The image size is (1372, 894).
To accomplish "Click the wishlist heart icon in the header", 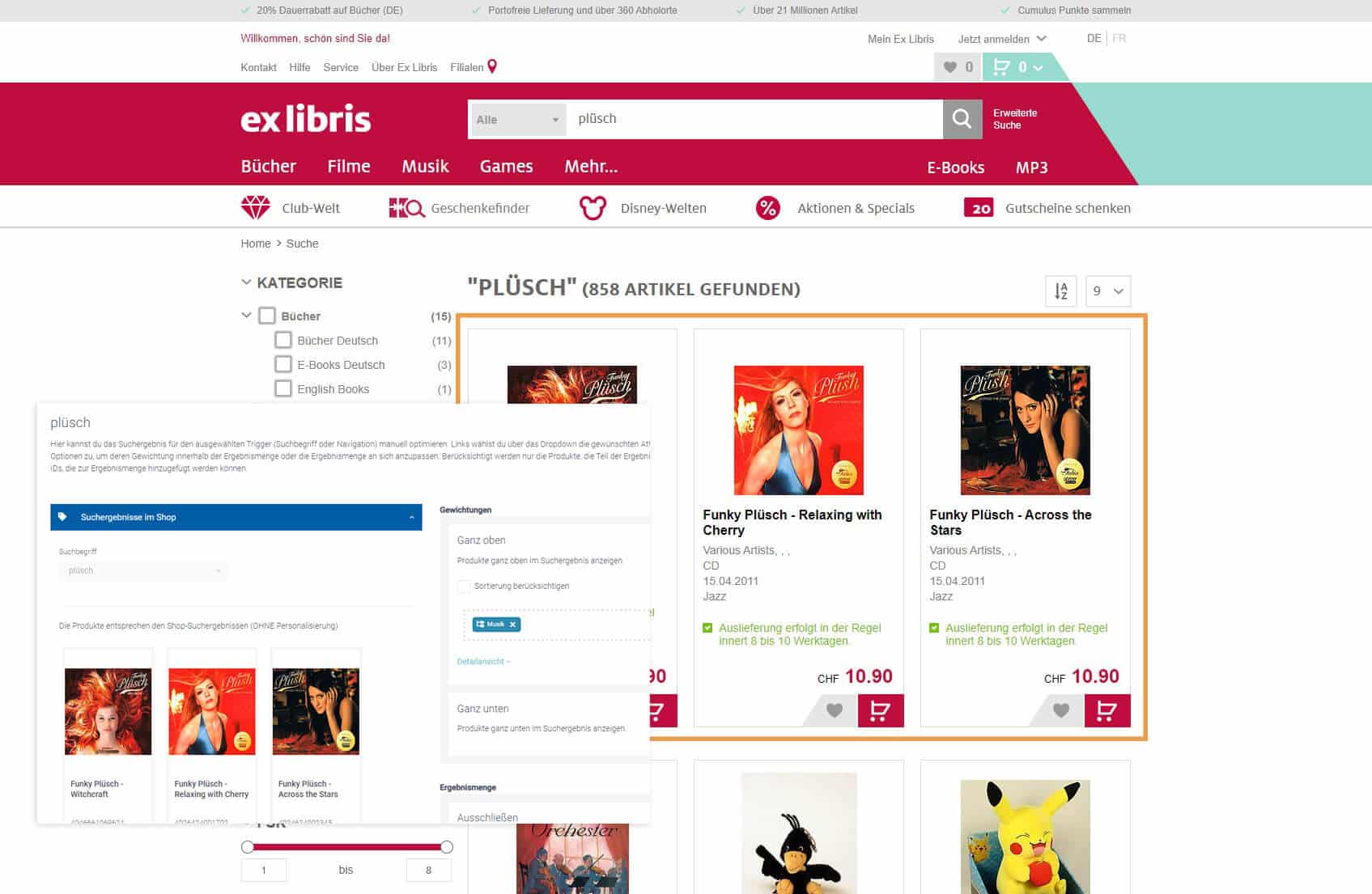I will [x=949, y=66].
